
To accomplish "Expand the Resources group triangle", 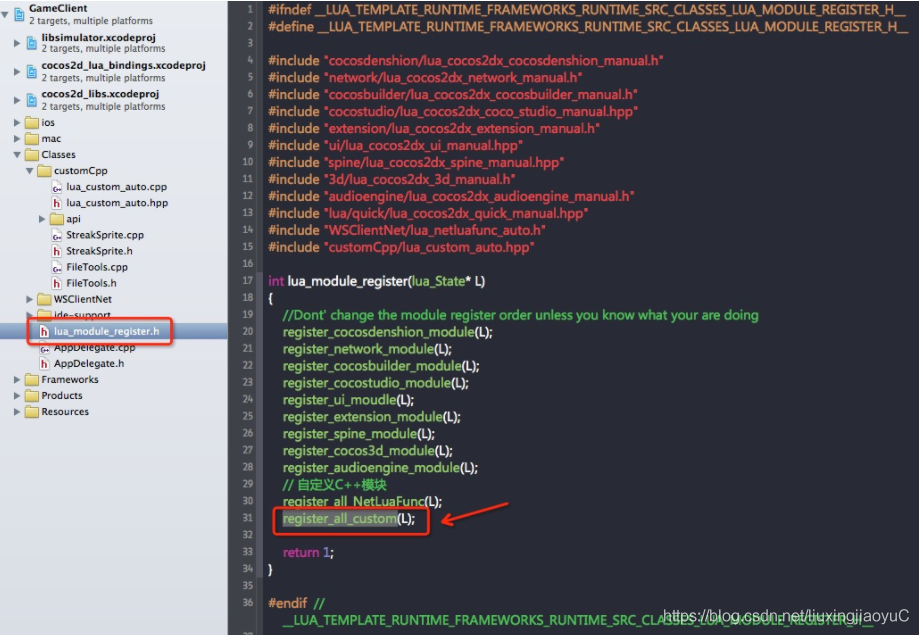I will (17, 412).
